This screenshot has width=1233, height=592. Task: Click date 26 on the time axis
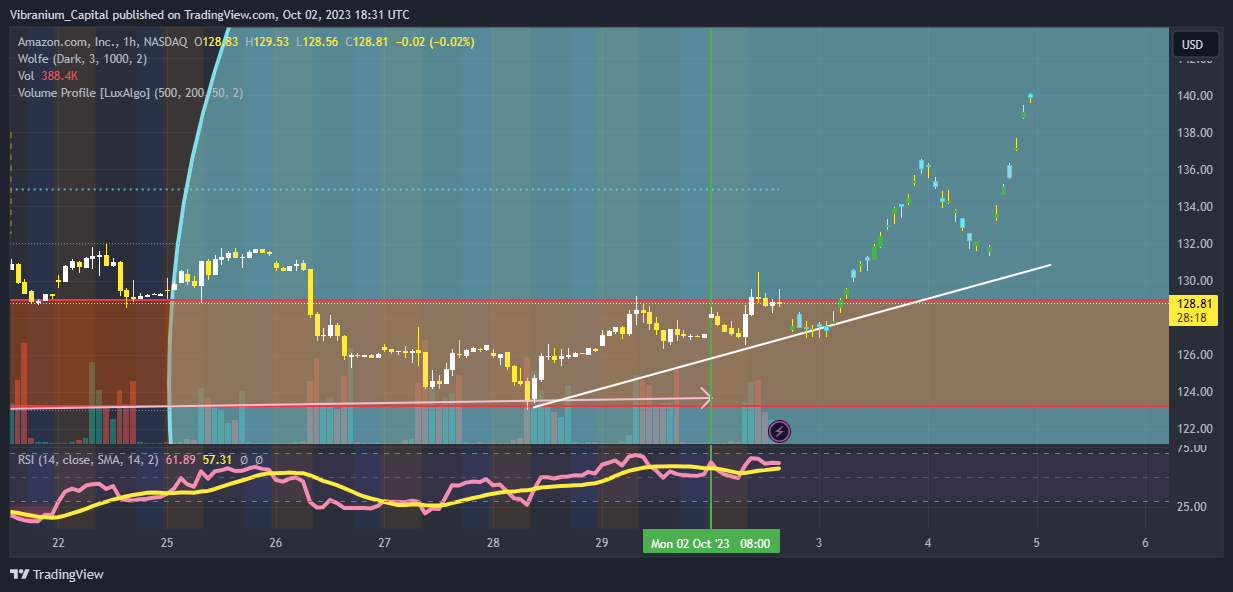(x=276, y=543)
